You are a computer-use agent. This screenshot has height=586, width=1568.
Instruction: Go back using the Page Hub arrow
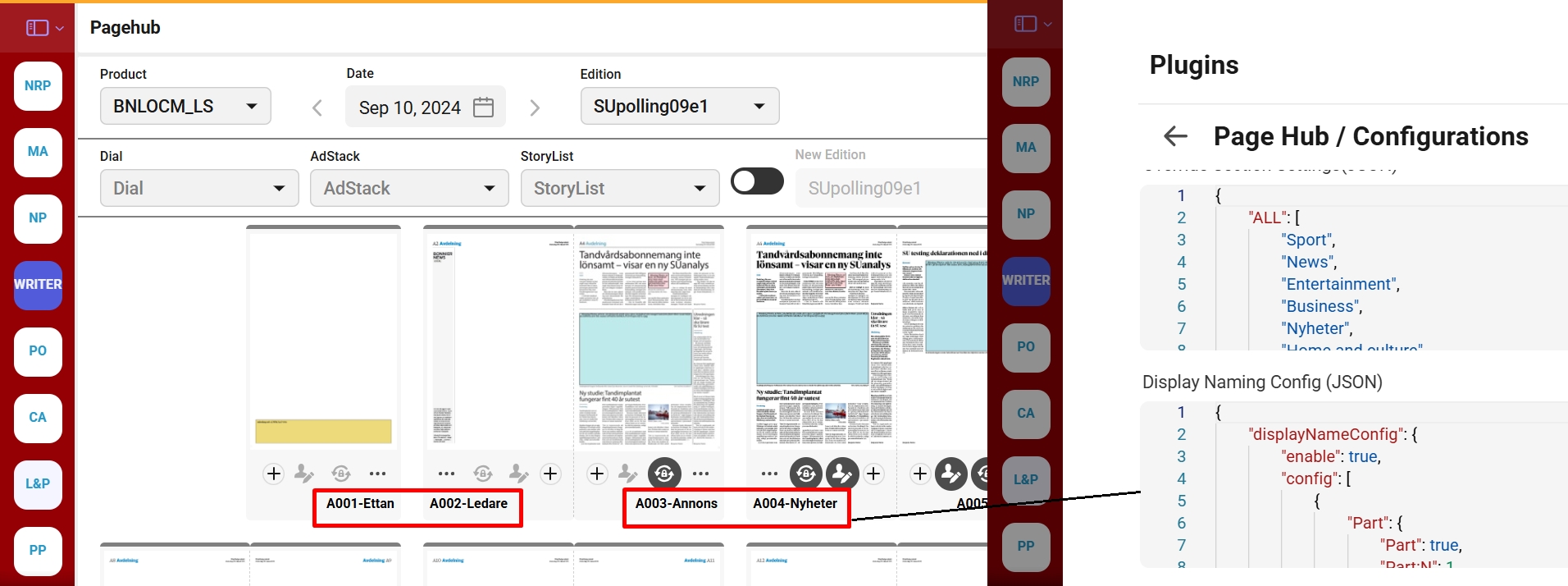(1175, 136)
